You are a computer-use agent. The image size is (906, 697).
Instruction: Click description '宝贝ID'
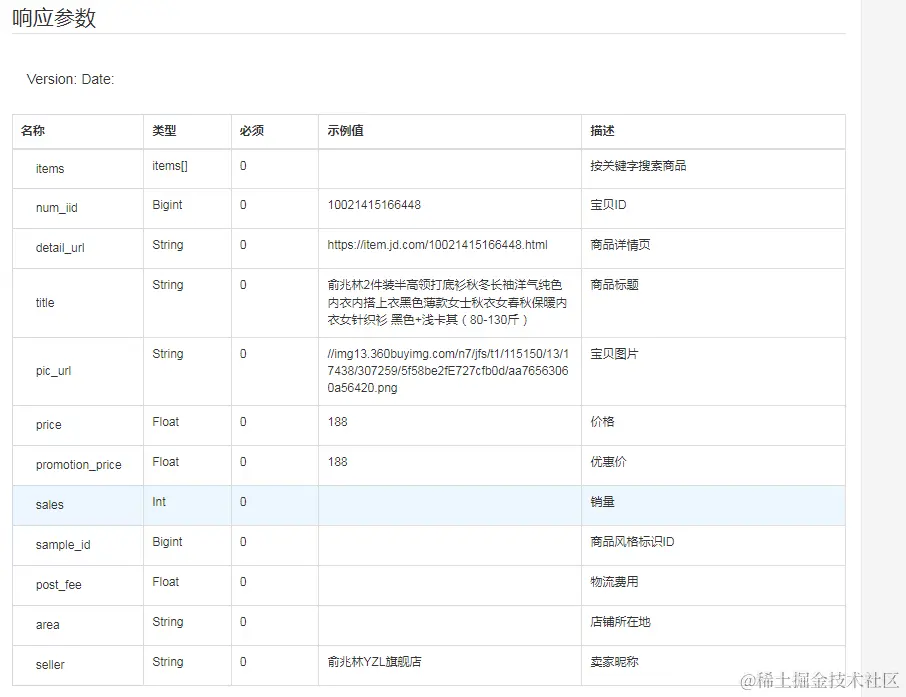tap(608, 205)
